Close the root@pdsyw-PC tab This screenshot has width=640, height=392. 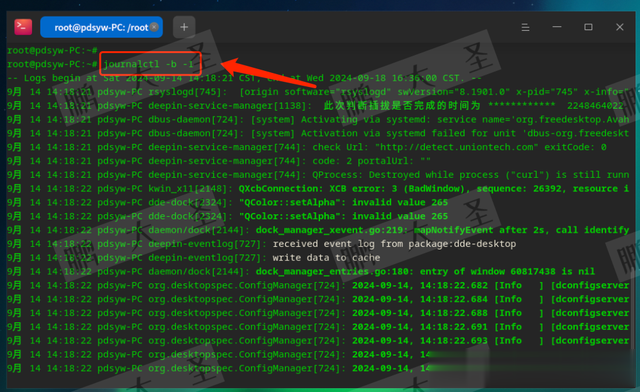(154, 27)
